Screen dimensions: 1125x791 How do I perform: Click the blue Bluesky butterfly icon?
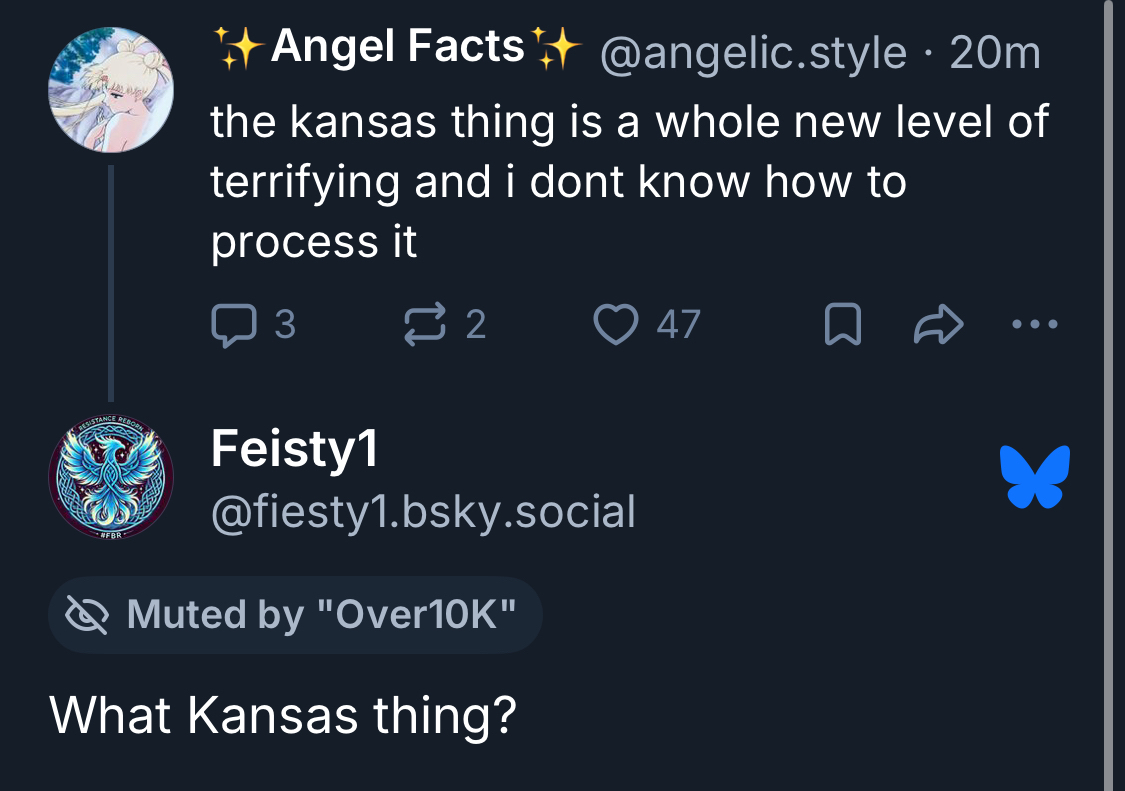[1034, 476]
